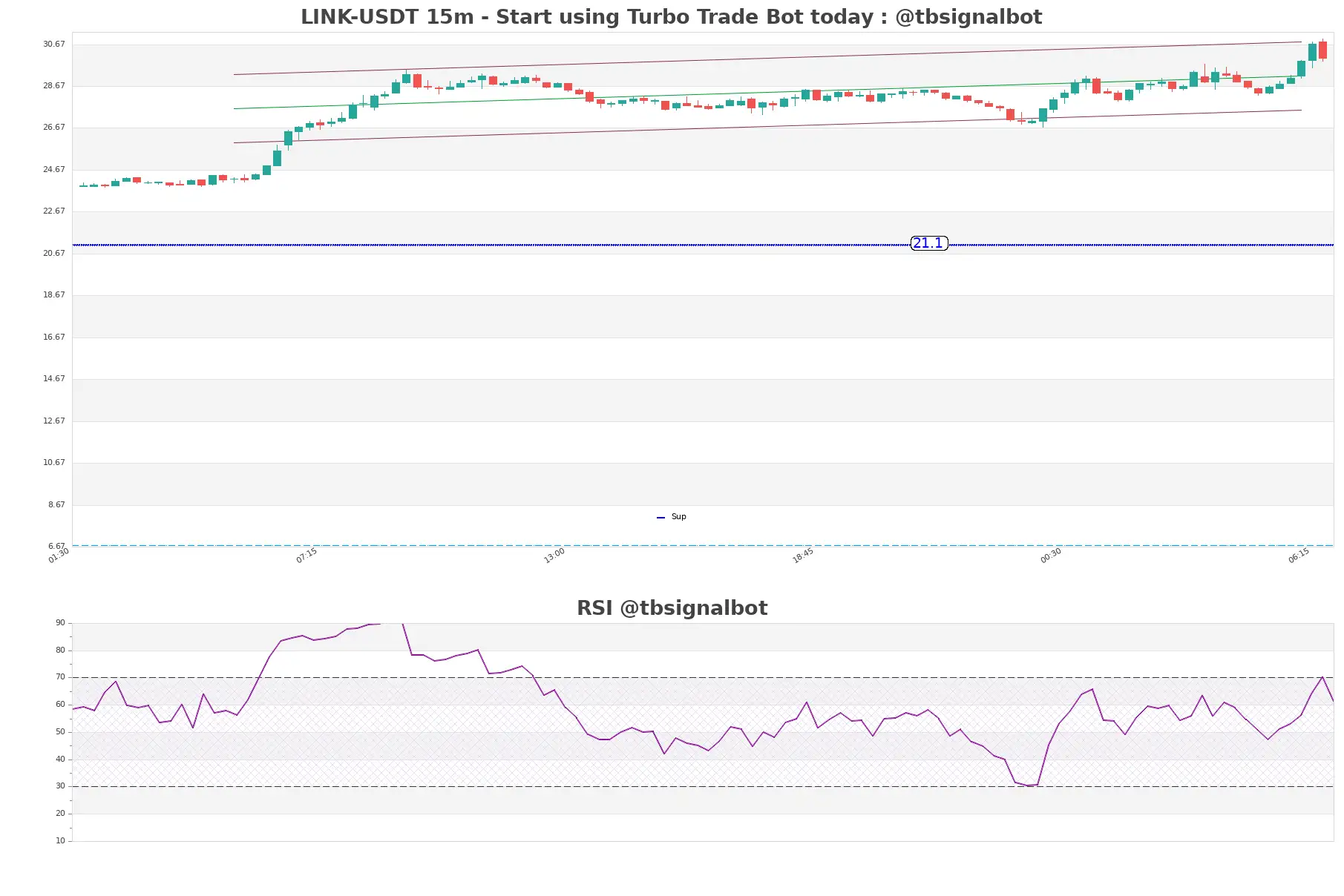Click the 14.67 price axis label
The width and height of the screenshot is (1344, 896).
[54, 379]
